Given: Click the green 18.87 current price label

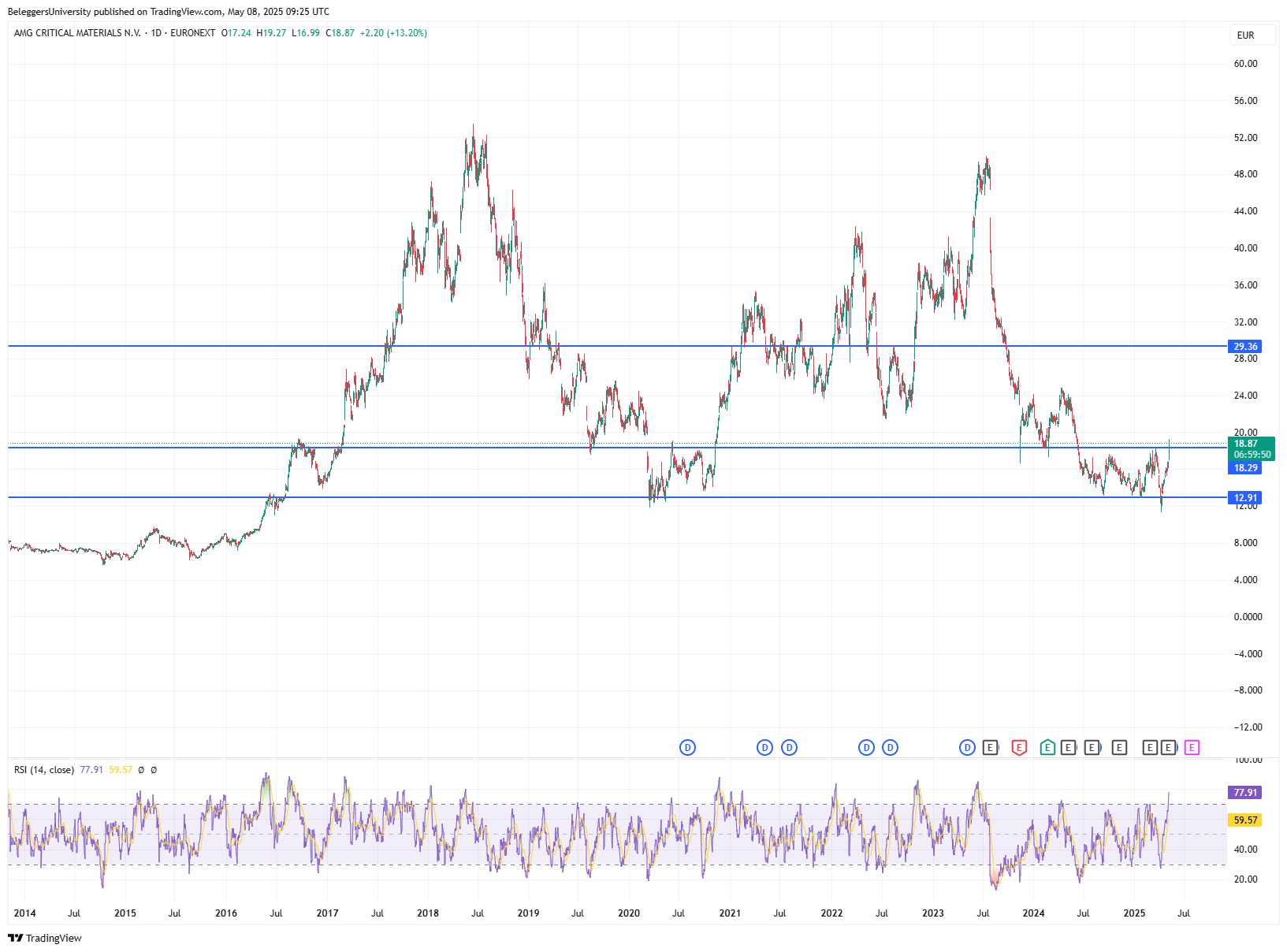Looking at the screenshot, I should pos(1252,444).
